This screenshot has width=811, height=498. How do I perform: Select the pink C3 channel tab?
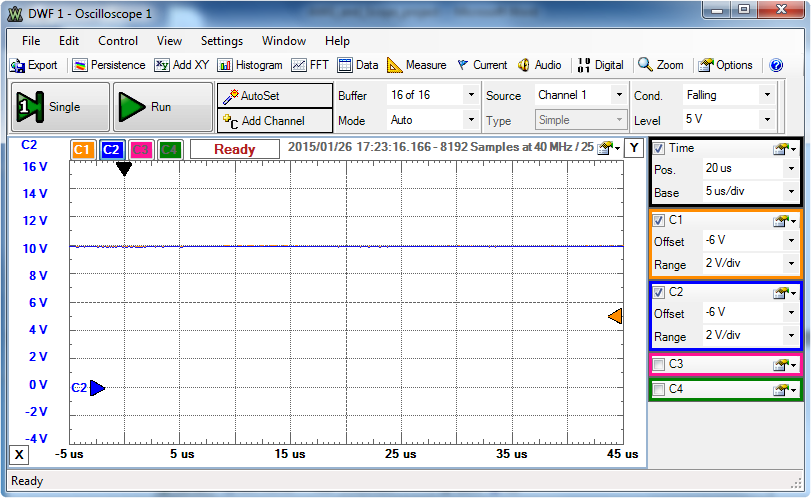pos(140,150)
